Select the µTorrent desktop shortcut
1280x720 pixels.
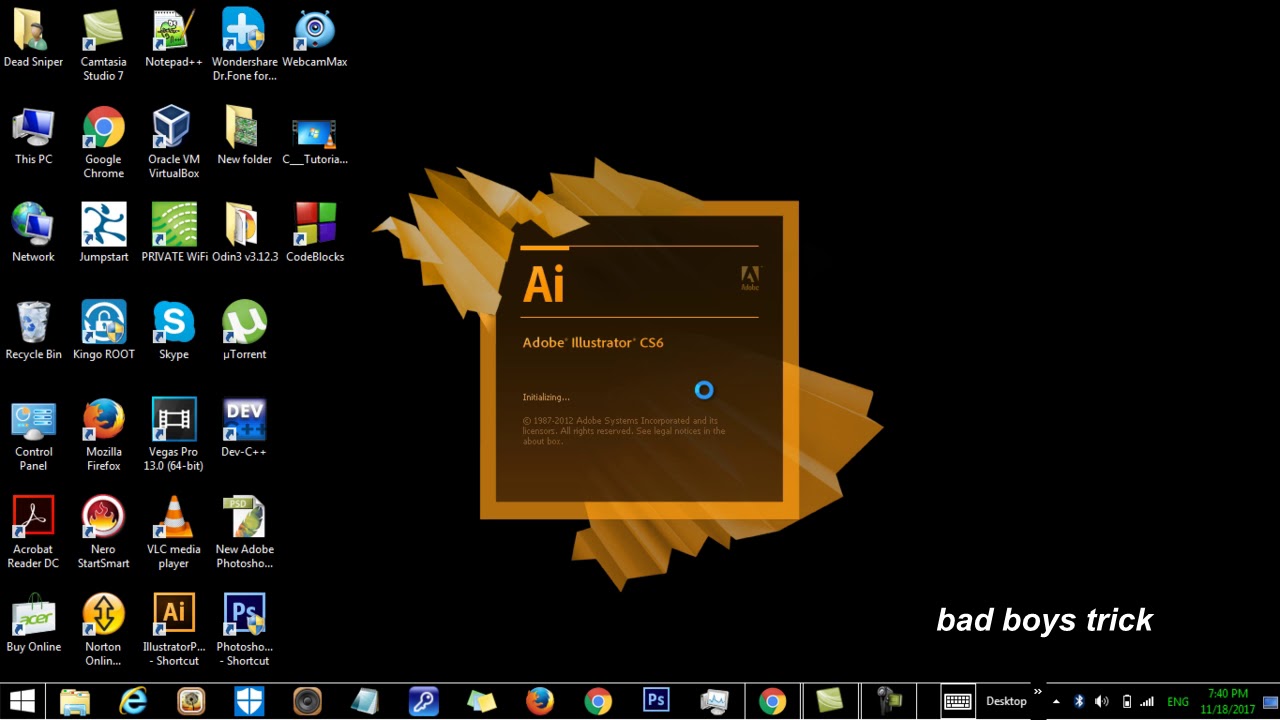(244, 331)
